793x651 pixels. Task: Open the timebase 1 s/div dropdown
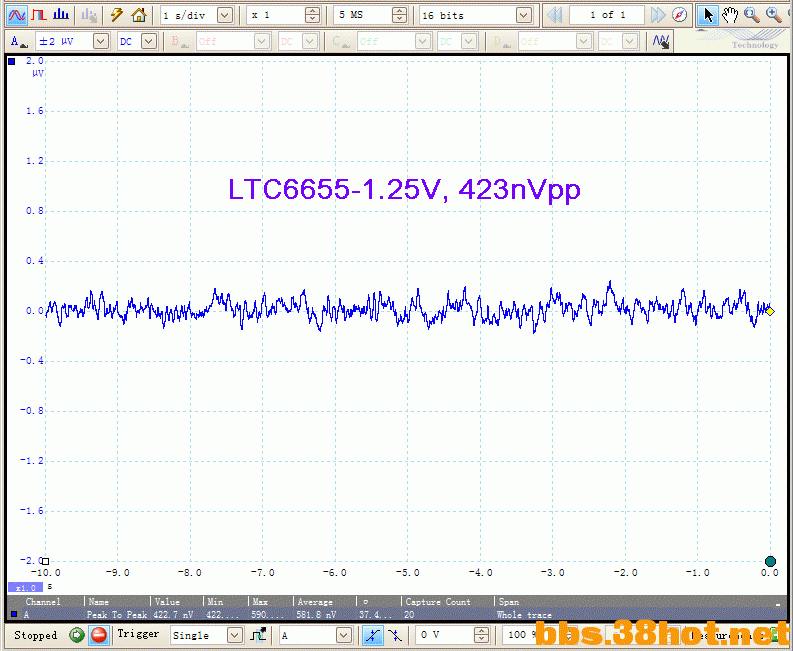[x=225, y=15]
